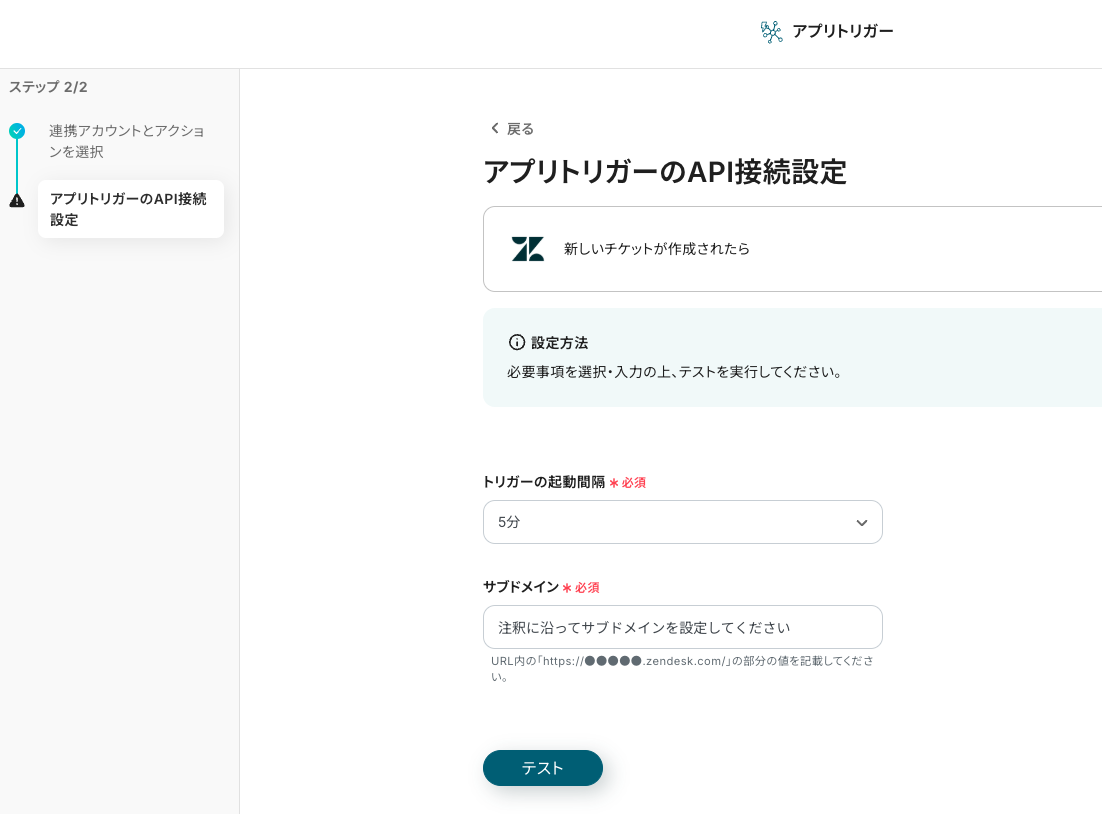The image size is (1102, 814).
Task: Click the red required asterisk next to トリガーの起動間隔
Action: 614,483
